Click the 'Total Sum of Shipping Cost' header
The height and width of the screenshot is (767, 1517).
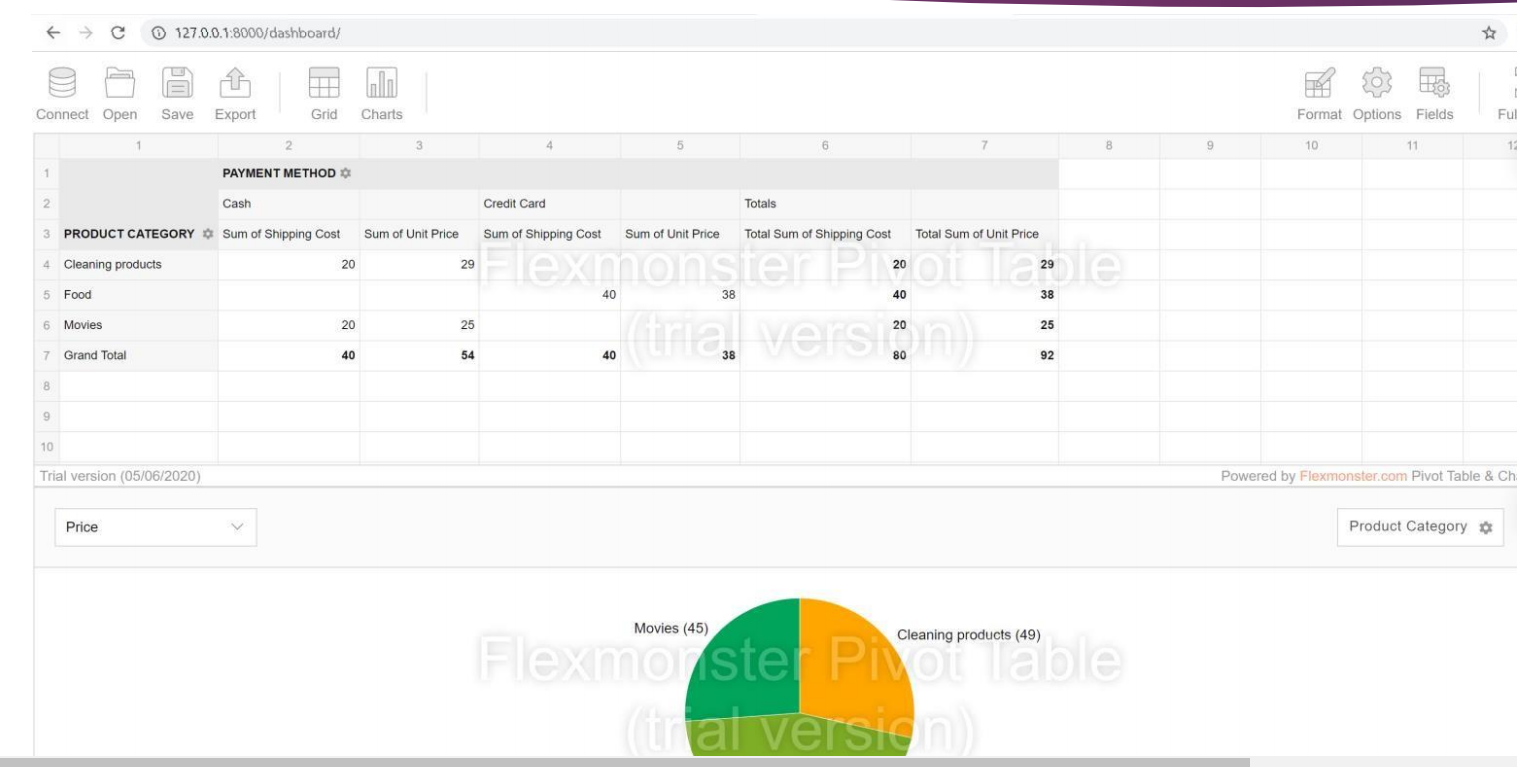coord(825,234)
